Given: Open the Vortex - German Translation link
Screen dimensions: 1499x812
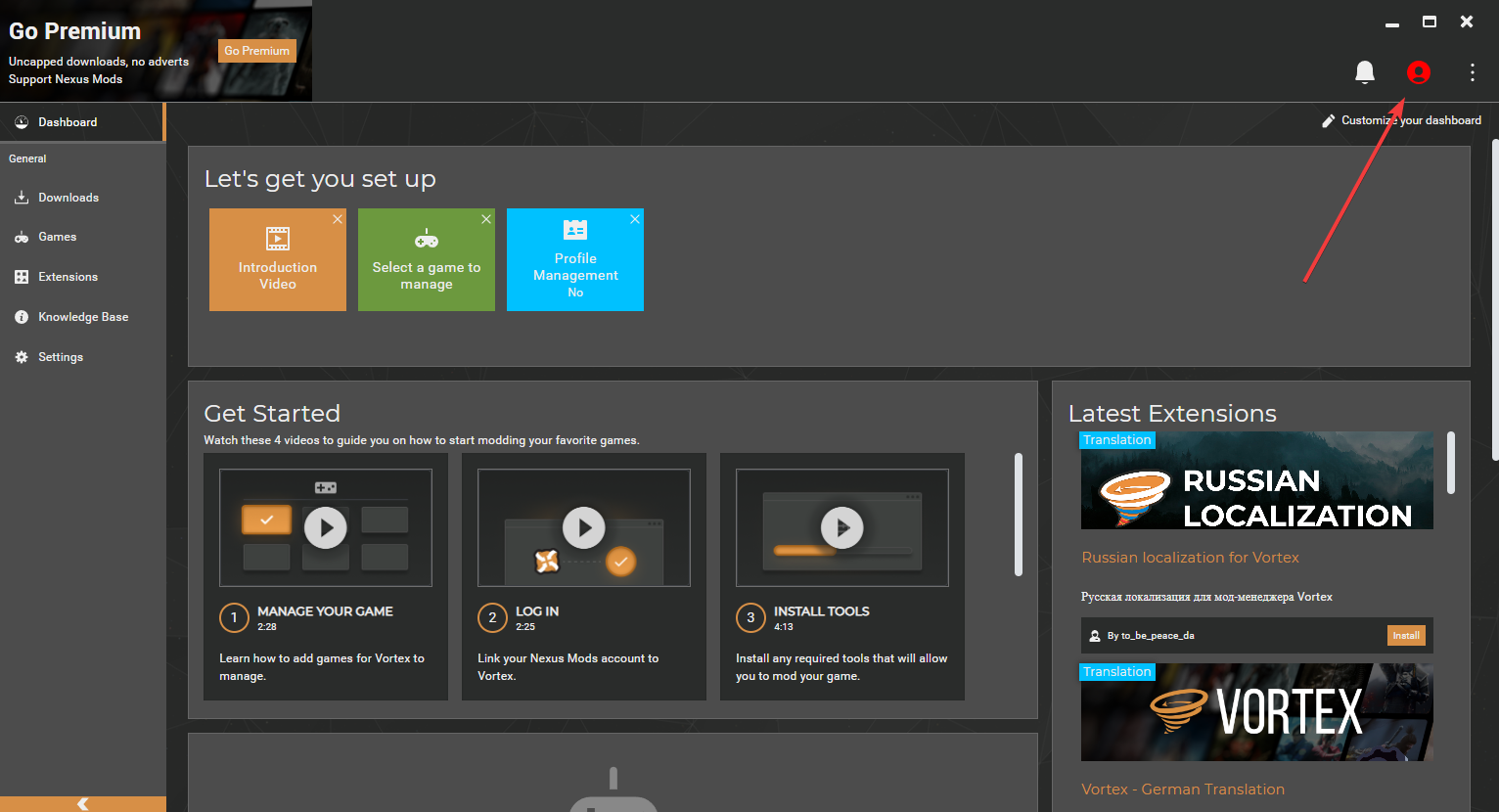Looking at the screenshot, I should tap(1183, 789).
